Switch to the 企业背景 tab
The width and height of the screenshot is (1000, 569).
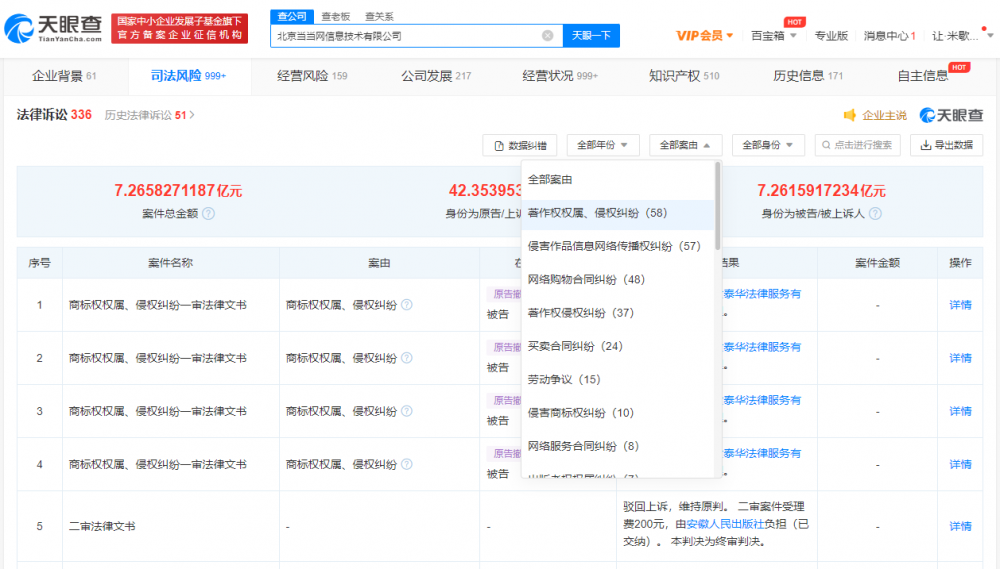[64, 76]
